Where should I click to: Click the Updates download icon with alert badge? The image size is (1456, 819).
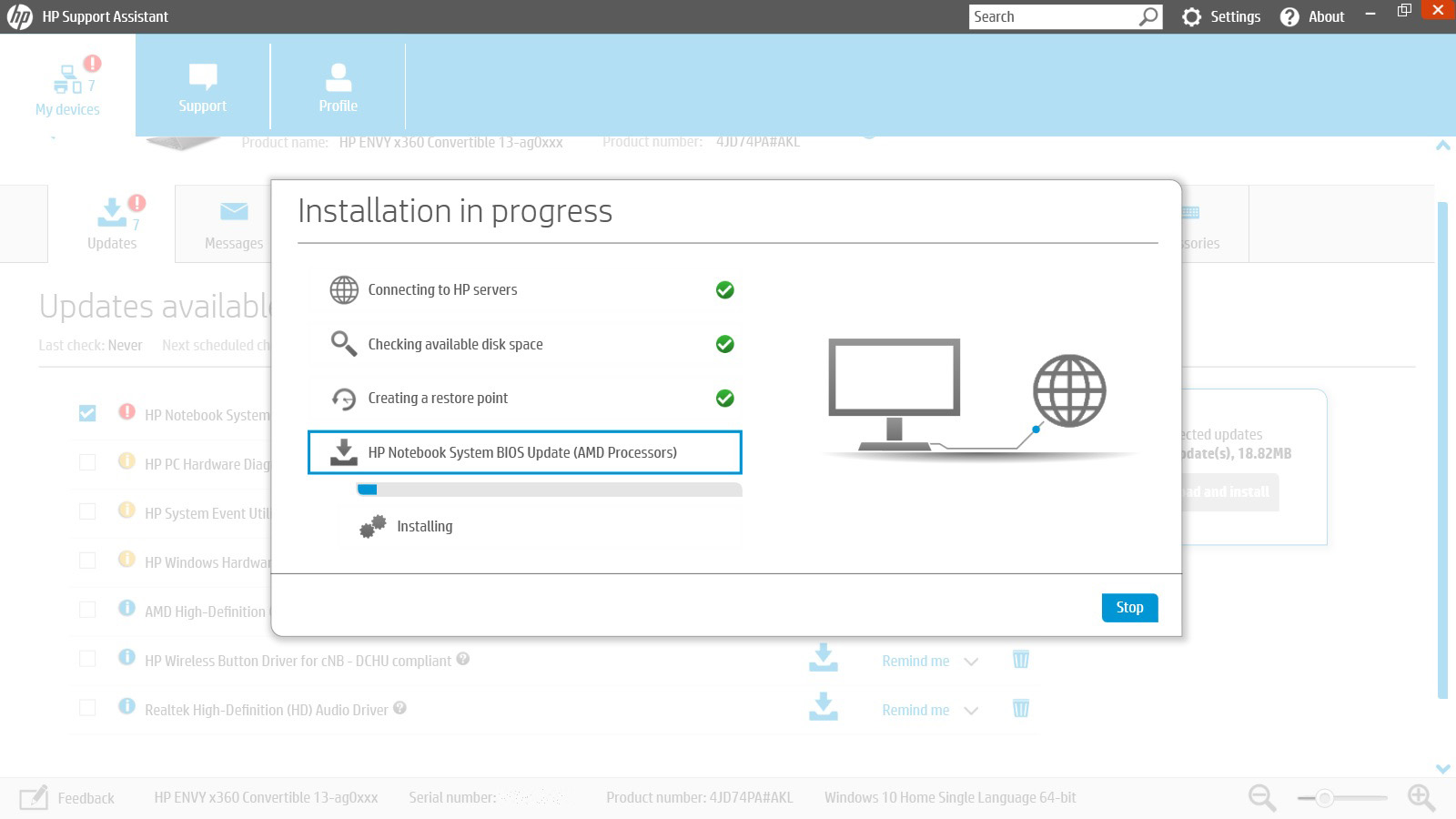click(112, 212)
